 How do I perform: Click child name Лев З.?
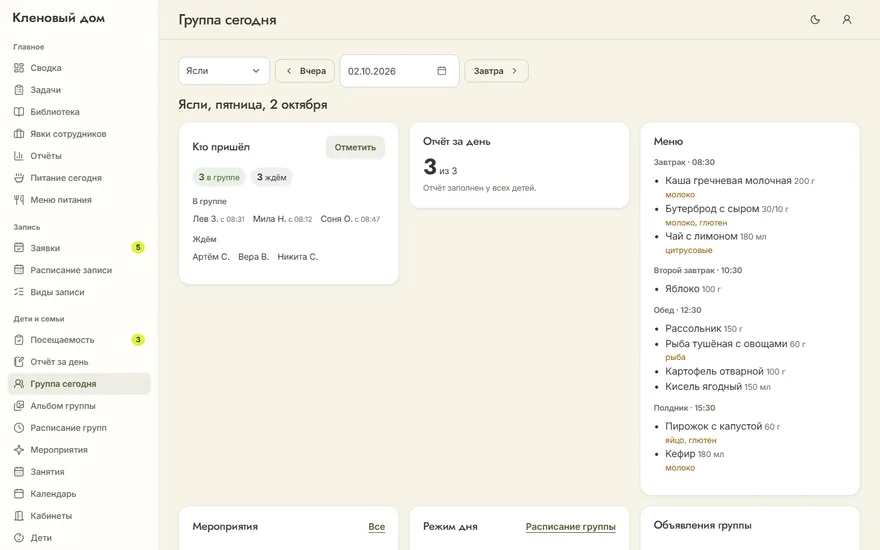[205, 219]
